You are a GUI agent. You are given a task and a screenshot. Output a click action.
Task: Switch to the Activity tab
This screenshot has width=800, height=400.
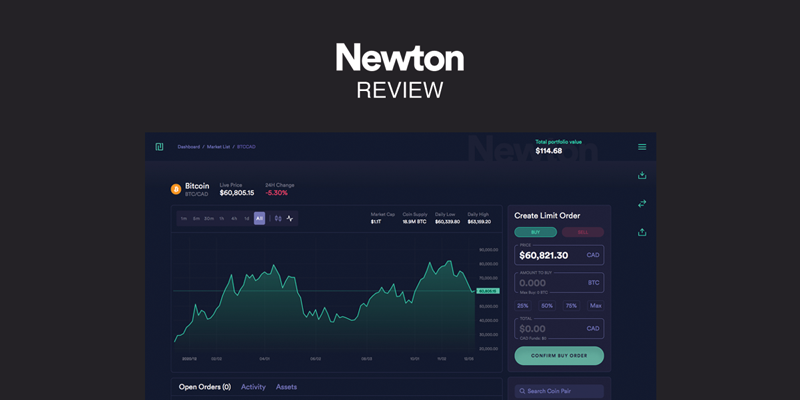pos(253,387)
